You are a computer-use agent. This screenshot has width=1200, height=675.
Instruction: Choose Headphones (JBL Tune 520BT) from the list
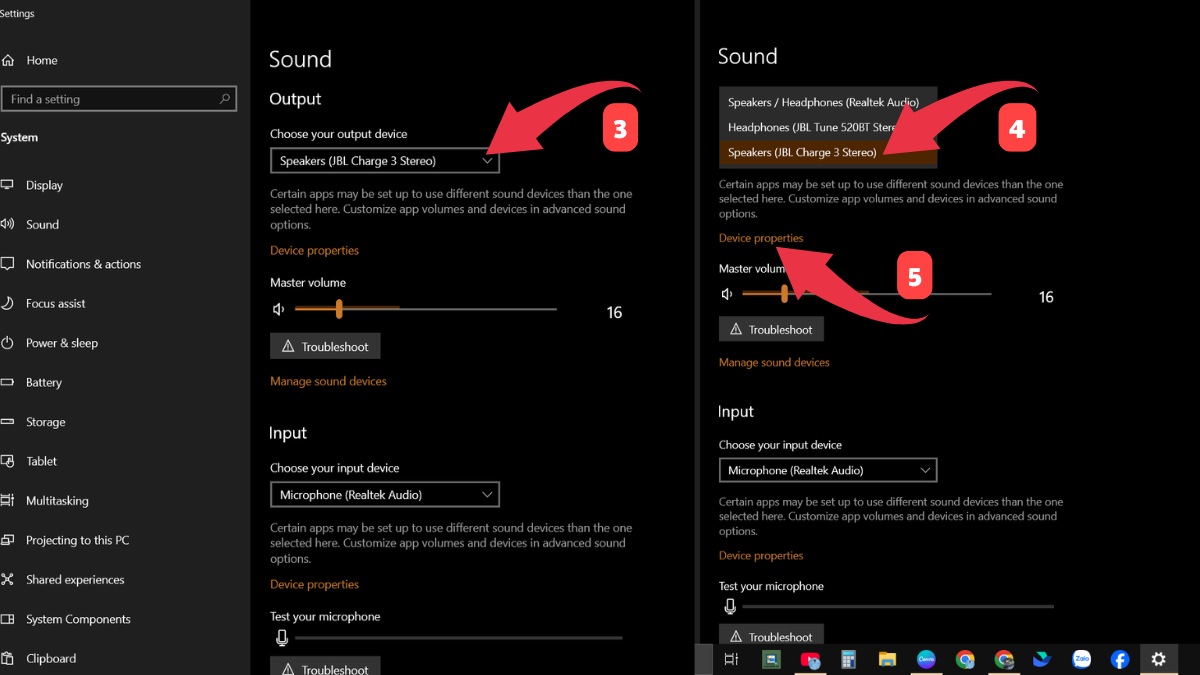click(811, 127)
